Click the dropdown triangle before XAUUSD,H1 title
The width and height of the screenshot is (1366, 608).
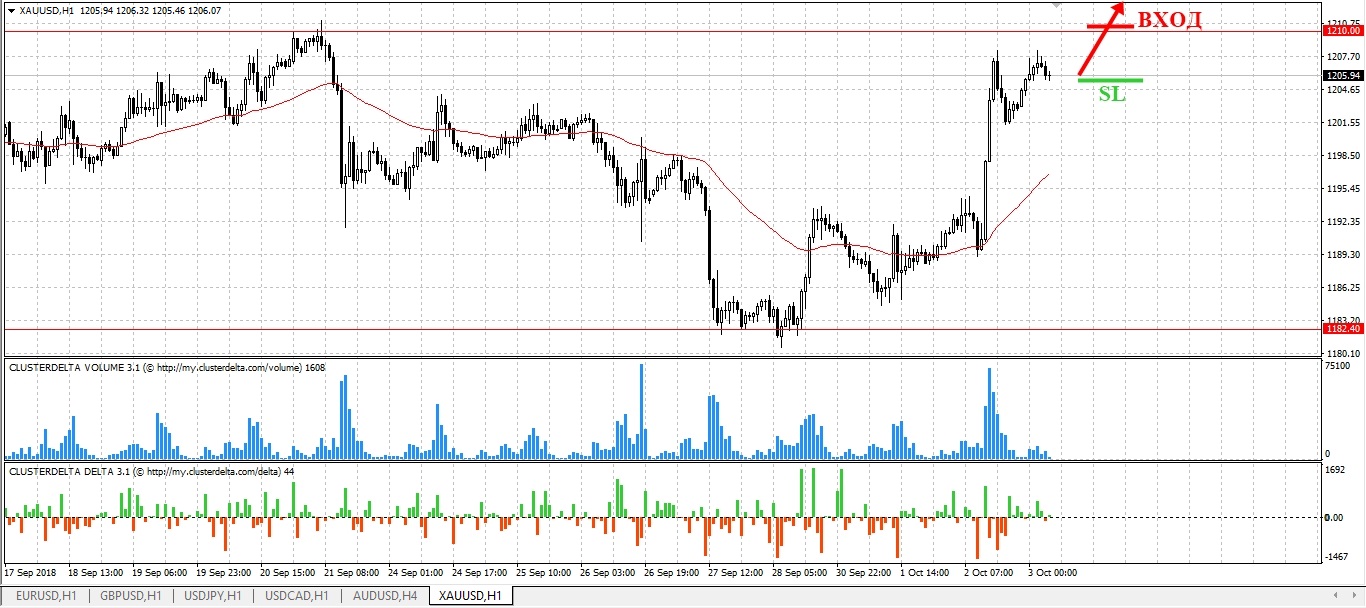click(x=11, y=10)
